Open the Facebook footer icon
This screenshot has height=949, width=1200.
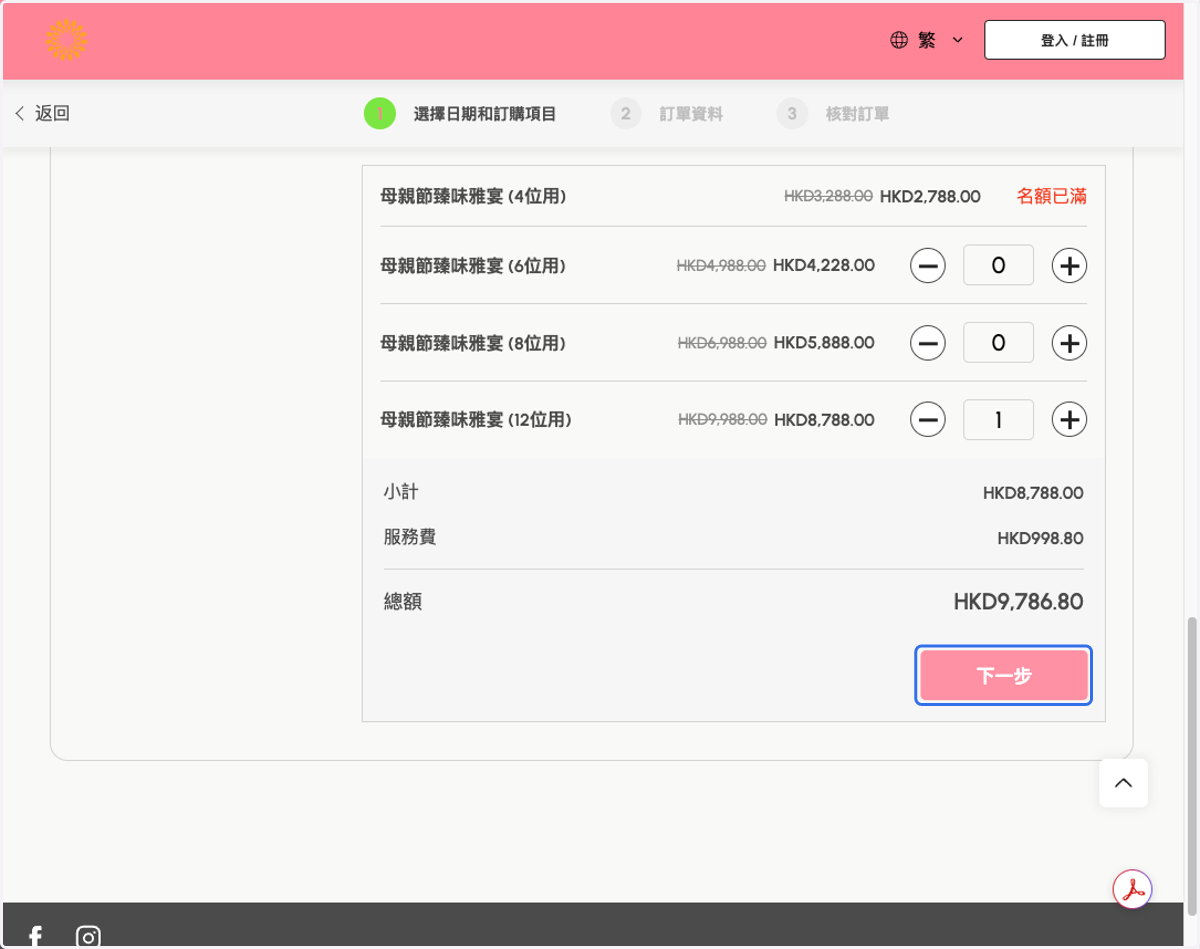click(x=36, y=937)
